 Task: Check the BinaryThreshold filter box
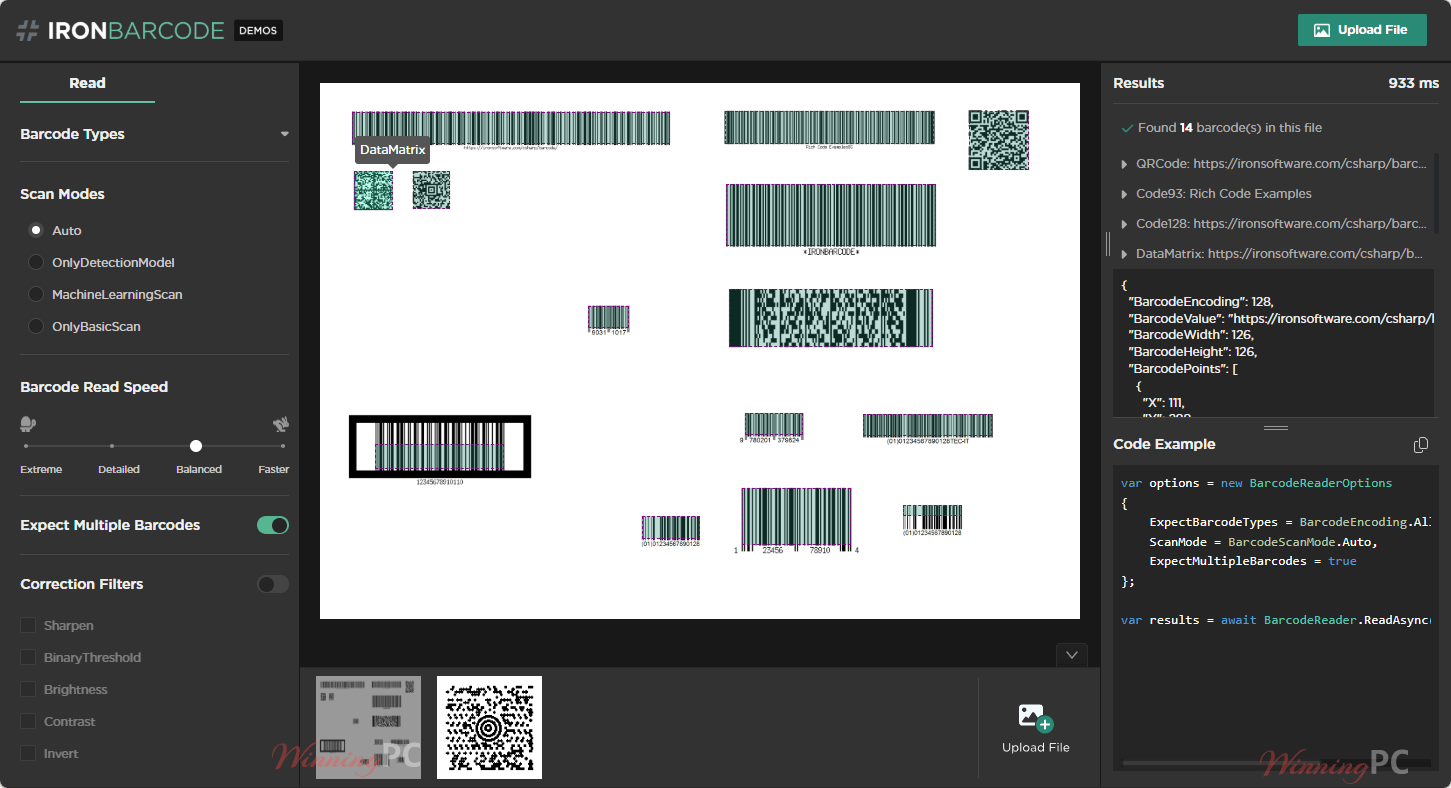pyautogui.click(x=28, y=658)
